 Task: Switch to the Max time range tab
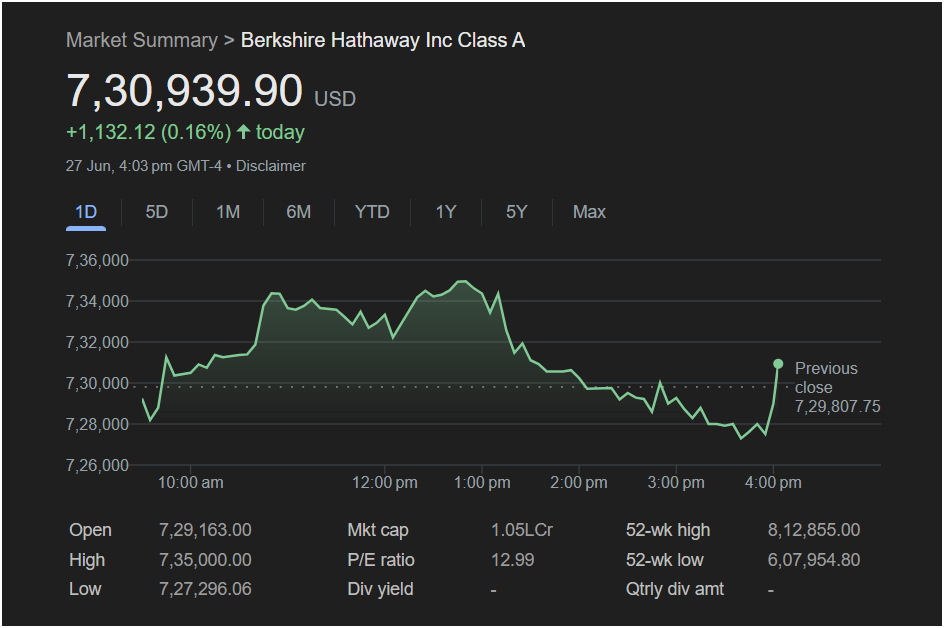tap(589, 212)
